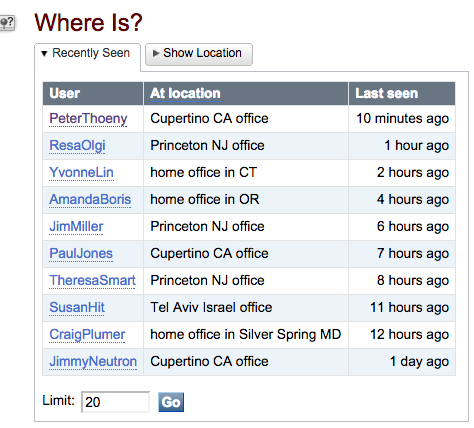The width and height of the screenshot is (474, 428).
Task: Expand the Show Location triangle
Action: (x=155, y=53)
